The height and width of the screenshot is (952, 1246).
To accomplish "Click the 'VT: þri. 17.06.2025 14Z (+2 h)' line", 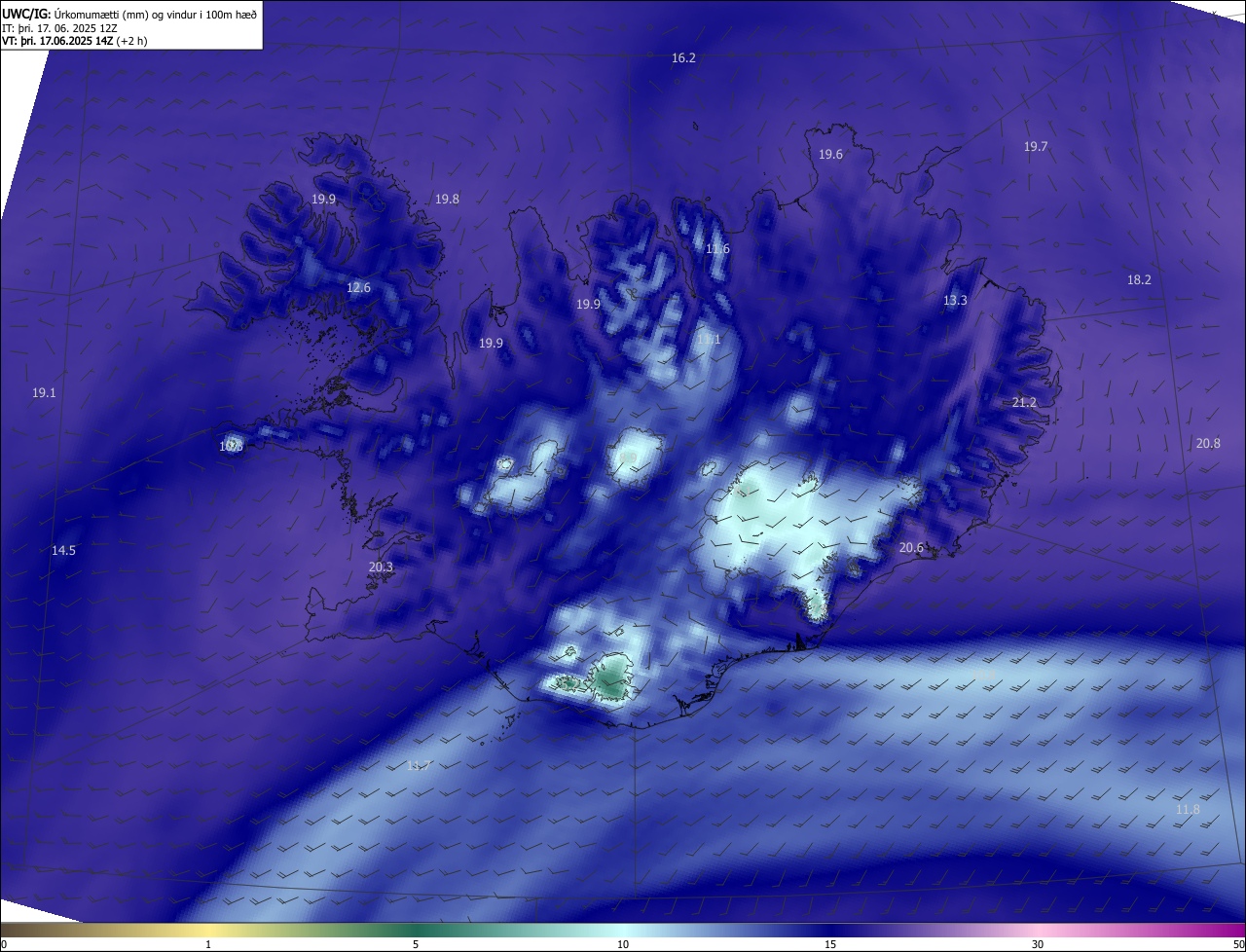I will pyautogui.click(x=75, y=41).
